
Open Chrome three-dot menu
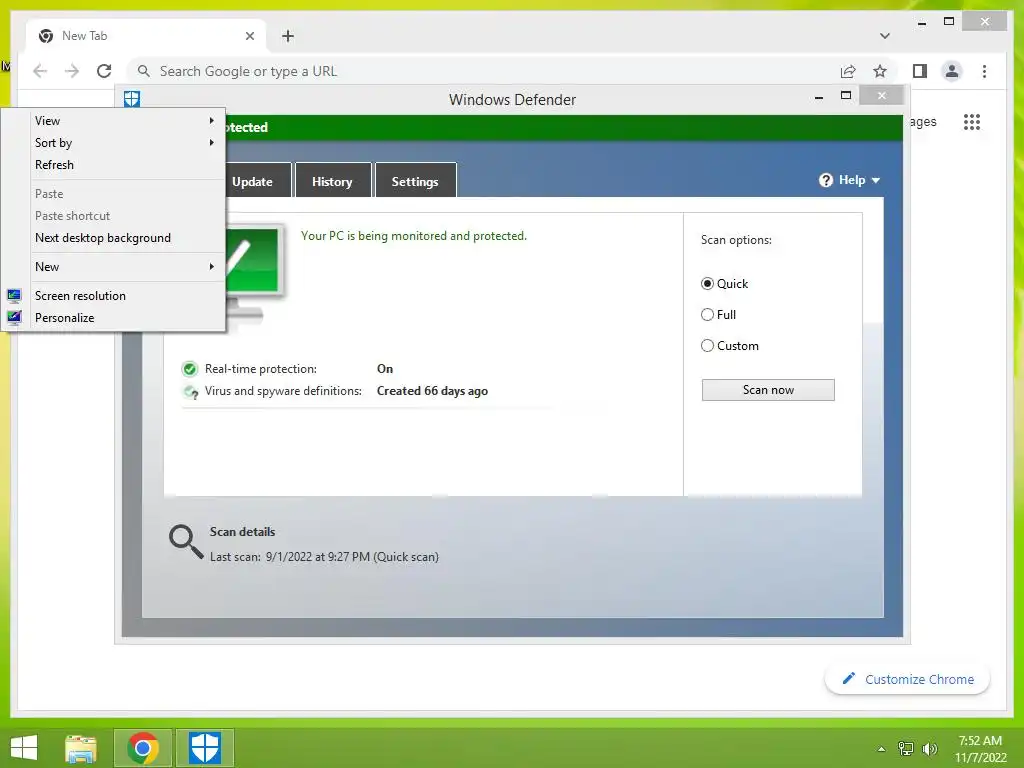[984, 71]
